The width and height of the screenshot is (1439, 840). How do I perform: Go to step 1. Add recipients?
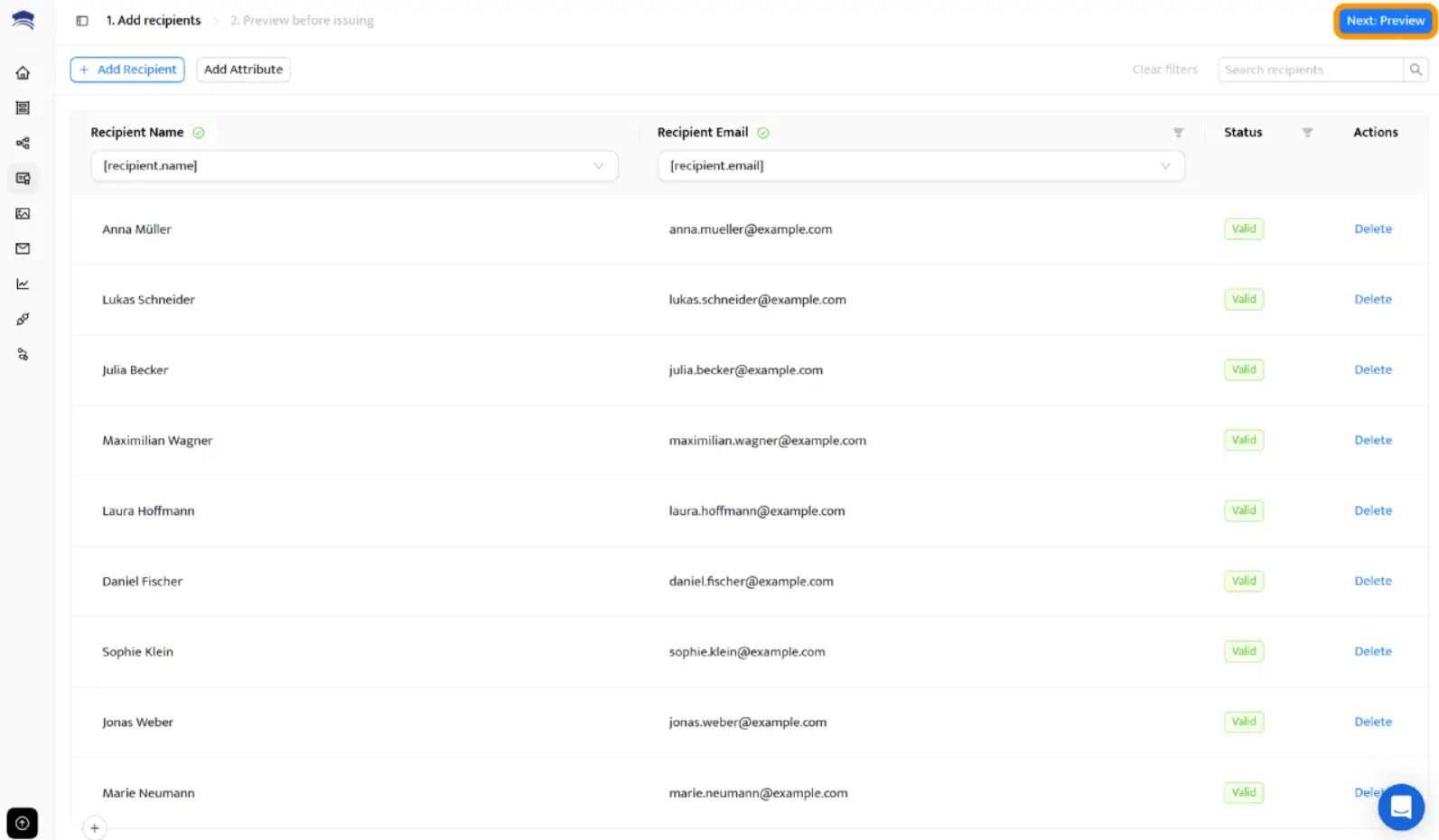154,21
